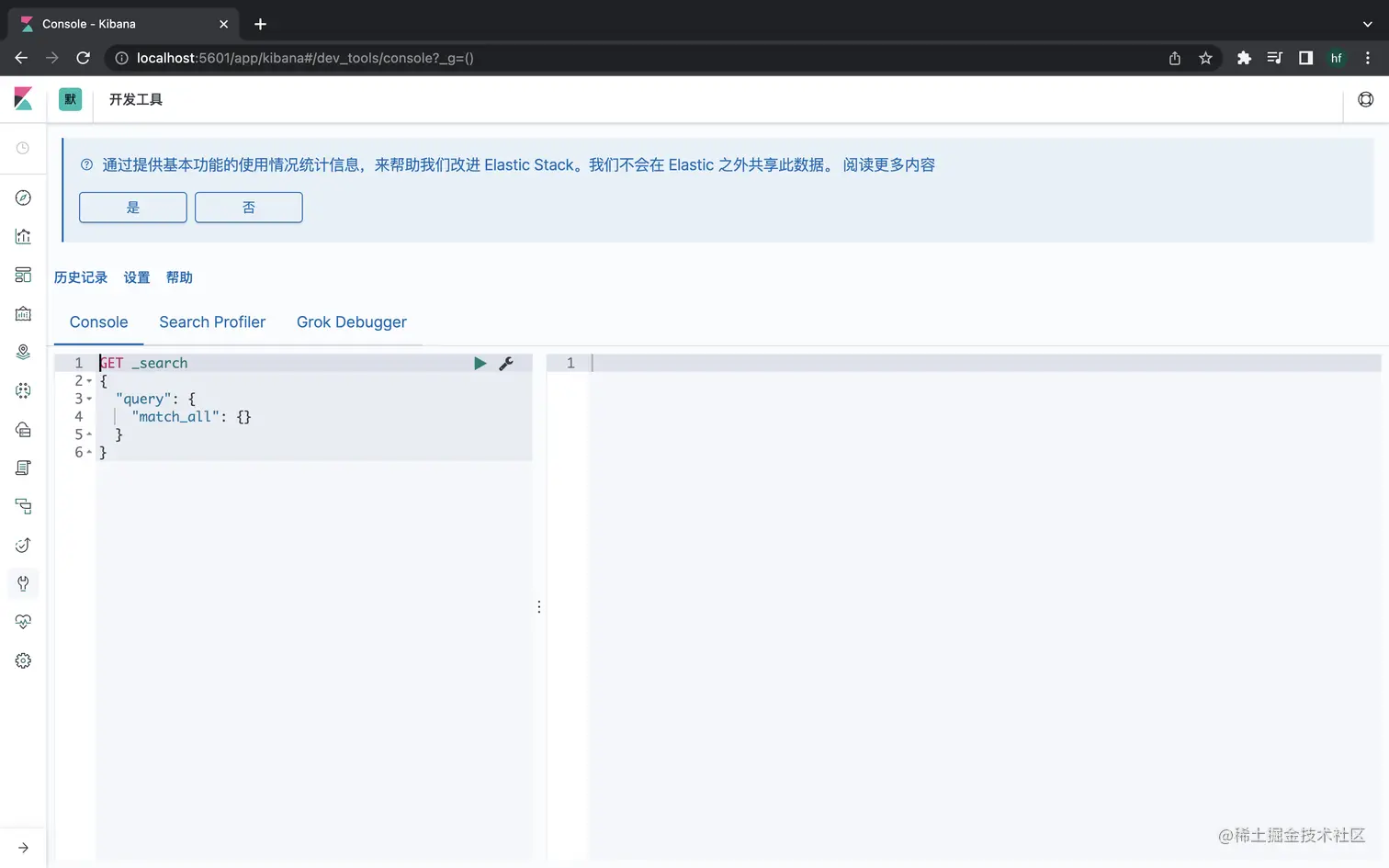The width and height of the screenshot is (1389, 868).
Task: Open Chrome three-dot menu
Action: tap(1368, 58)
